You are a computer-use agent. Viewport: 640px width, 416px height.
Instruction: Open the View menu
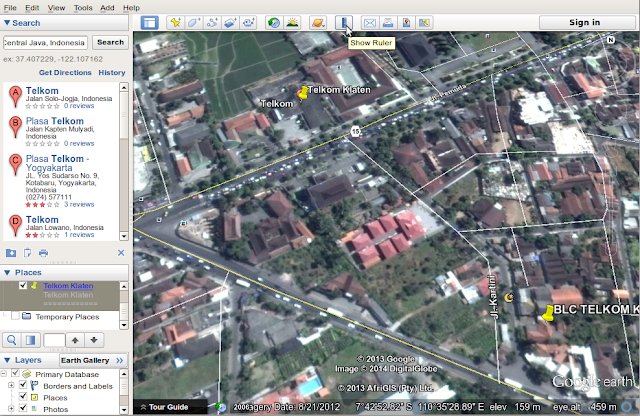click(56, 8)
